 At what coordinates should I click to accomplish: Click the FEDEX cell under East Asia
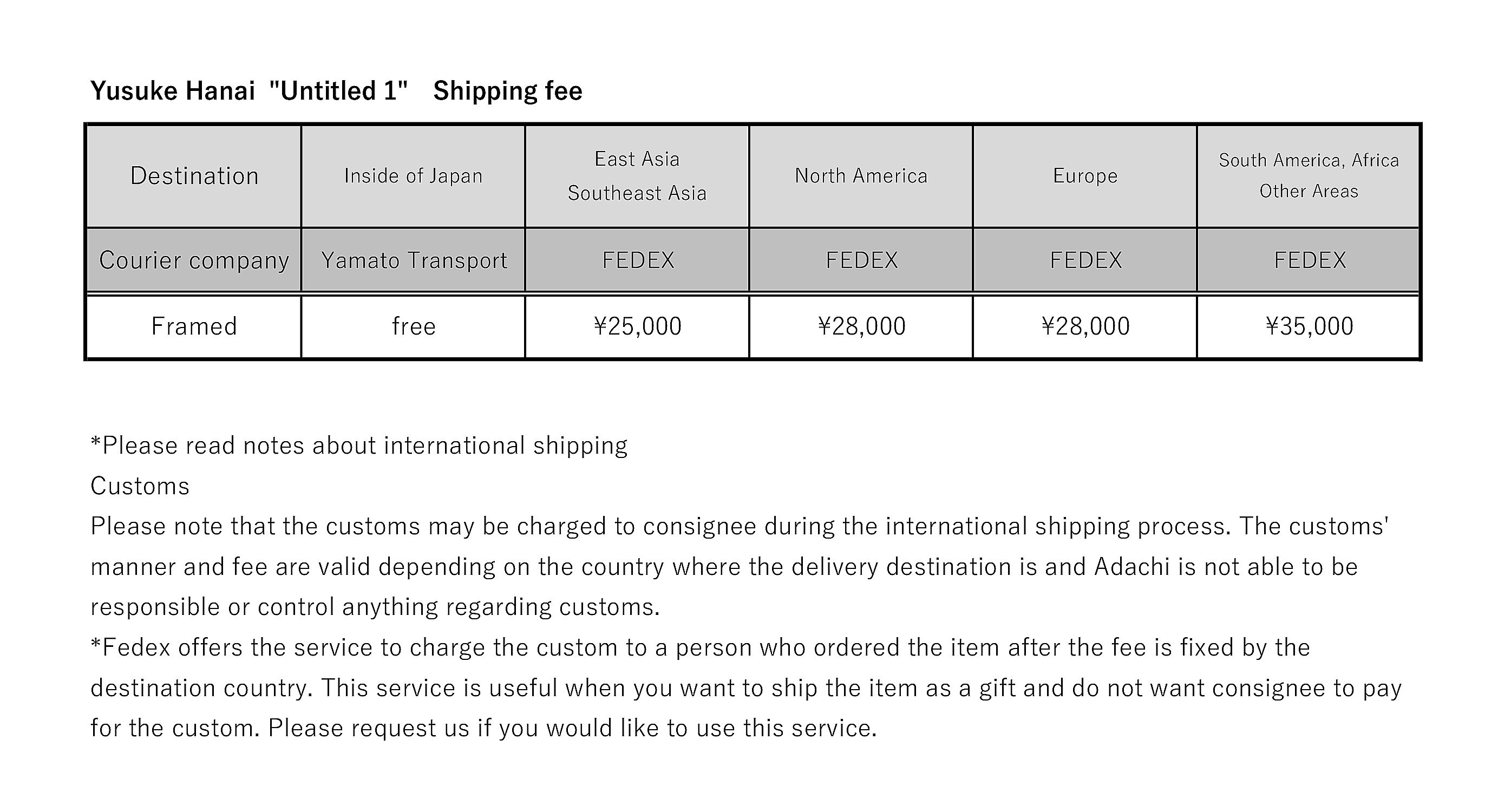[637, 259]
